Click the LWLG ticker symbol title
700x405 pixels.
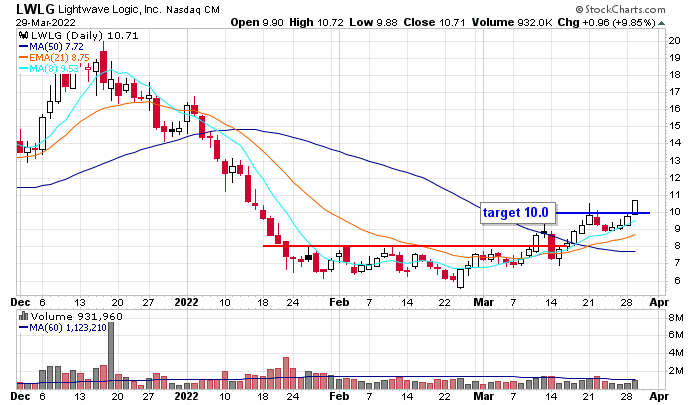(35, 8)
